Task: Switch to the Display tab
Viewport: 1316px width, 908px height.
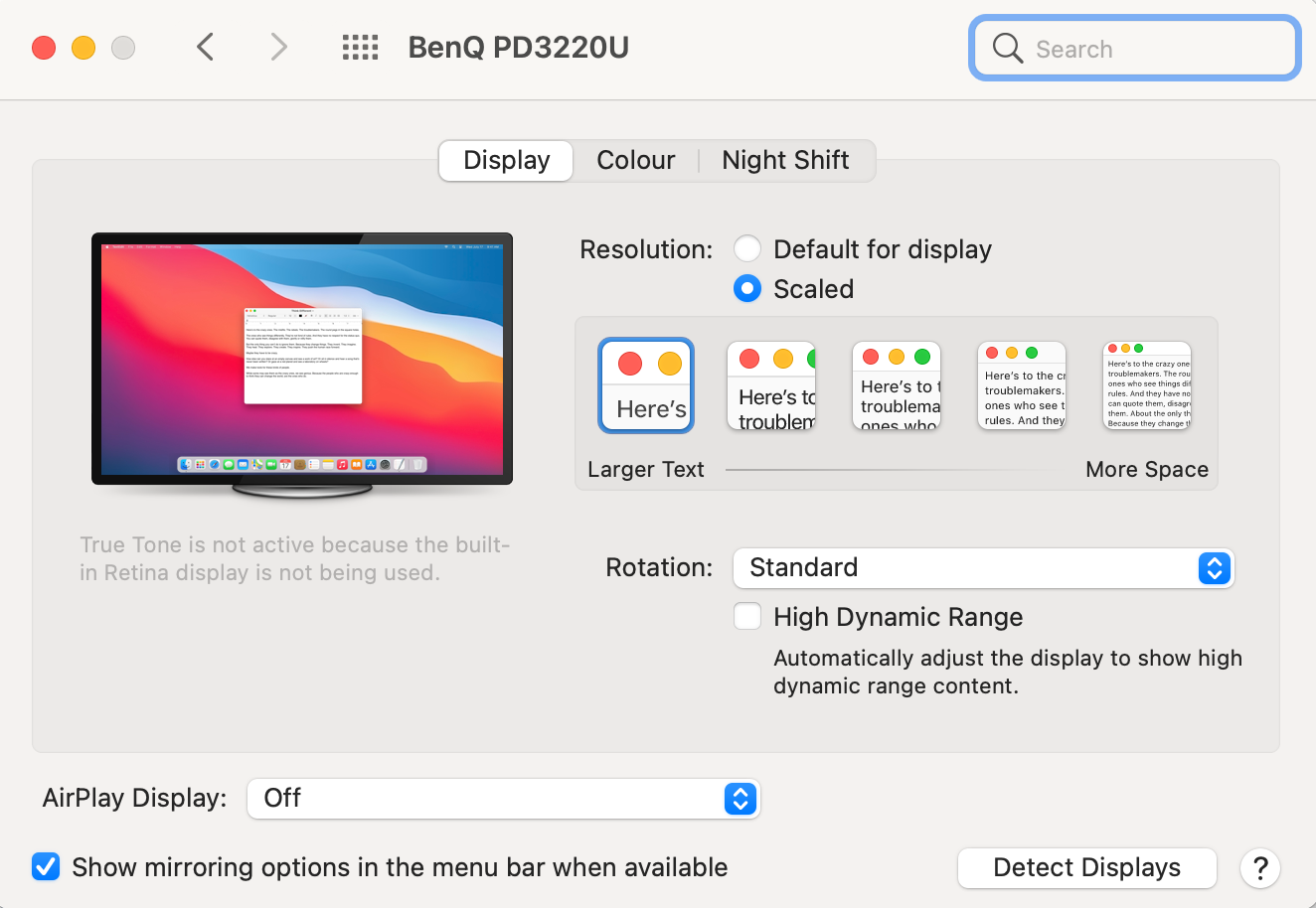Action: click(x=507, y=160)
